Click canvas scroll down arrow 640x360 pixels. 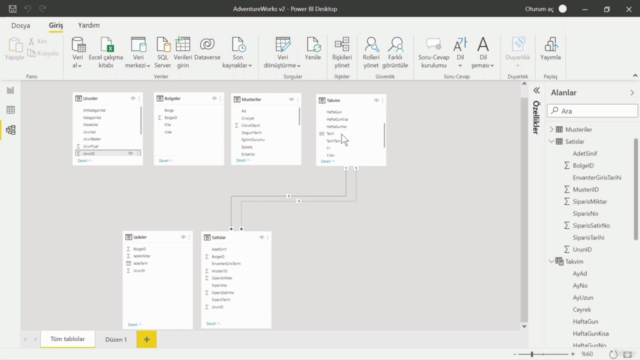[524, 326]
